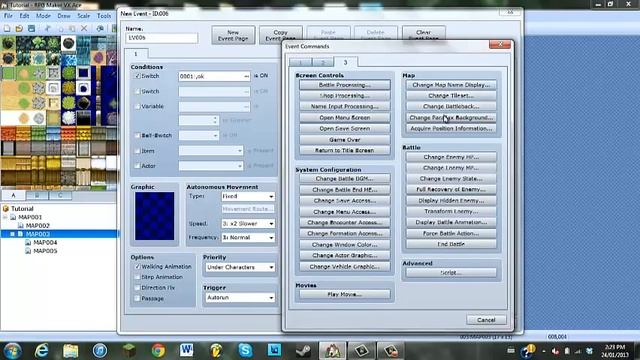Open the Draw menu
The image size is (640, 360).
click(x=64, y=16)
